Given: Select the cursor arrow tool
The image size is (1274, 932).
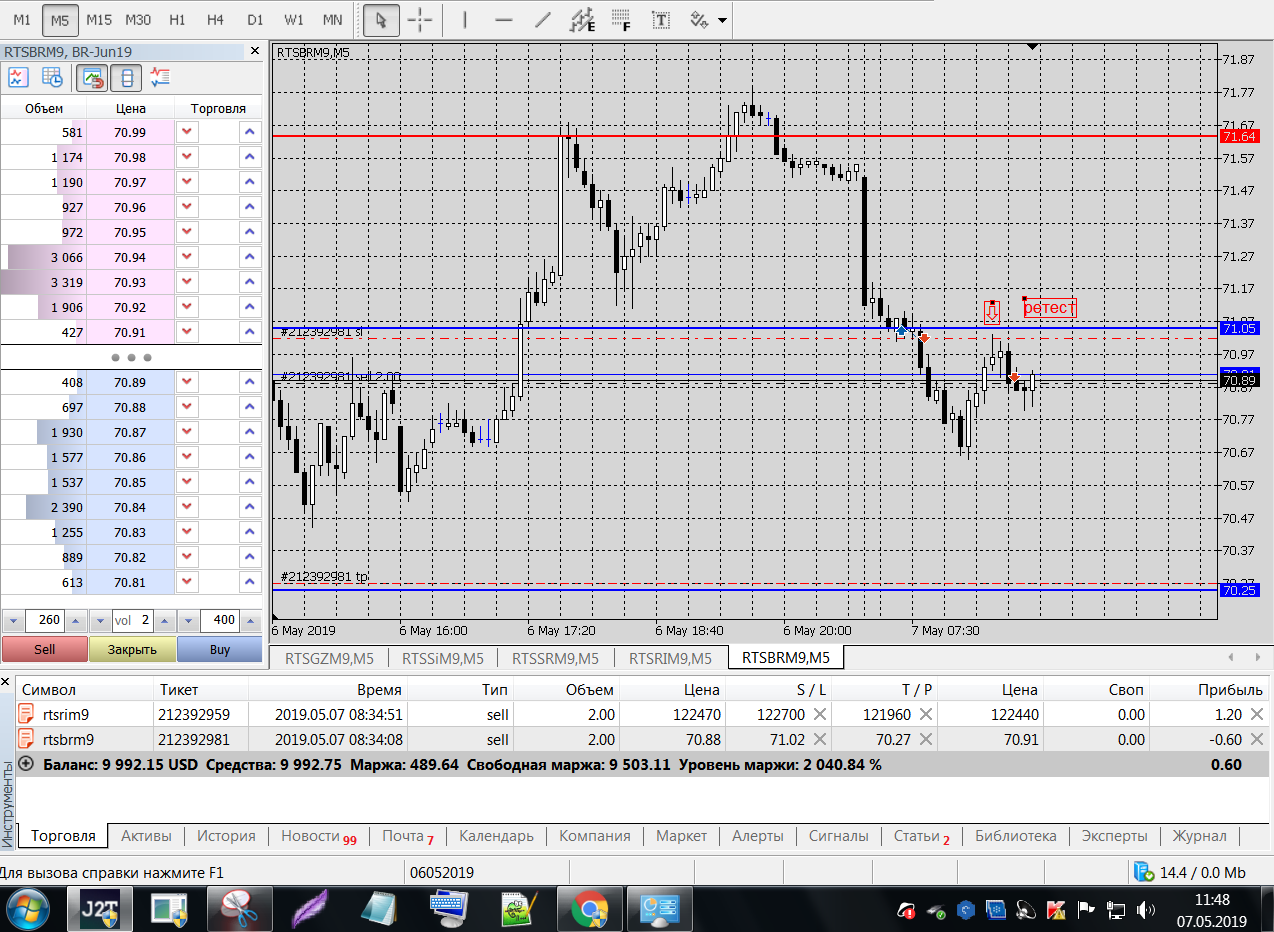Looking at the screenshot, I should [x=379, y=19].
